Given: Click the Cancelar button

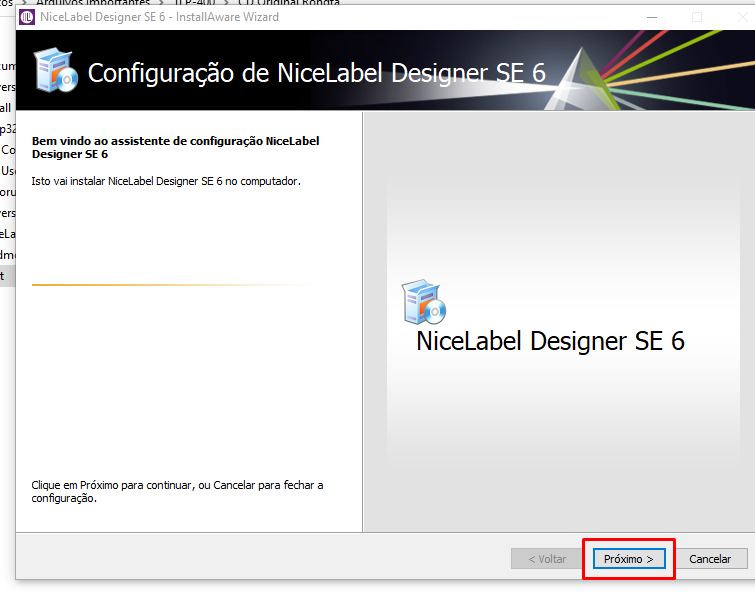Looking at the screenshot, I should (710, 559).
